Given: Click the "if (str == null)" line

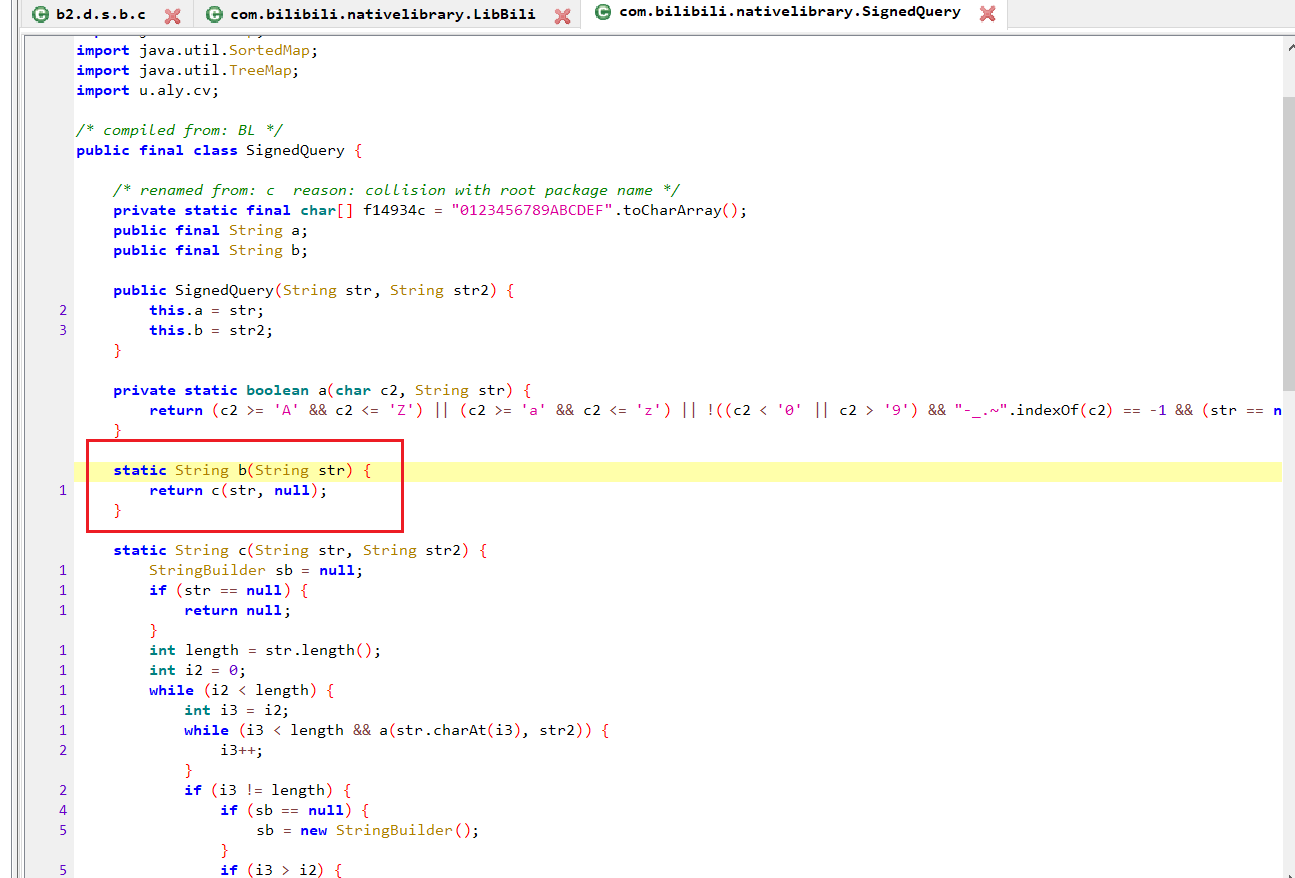Looking at the screenshot, I should [x=229, y=590].
